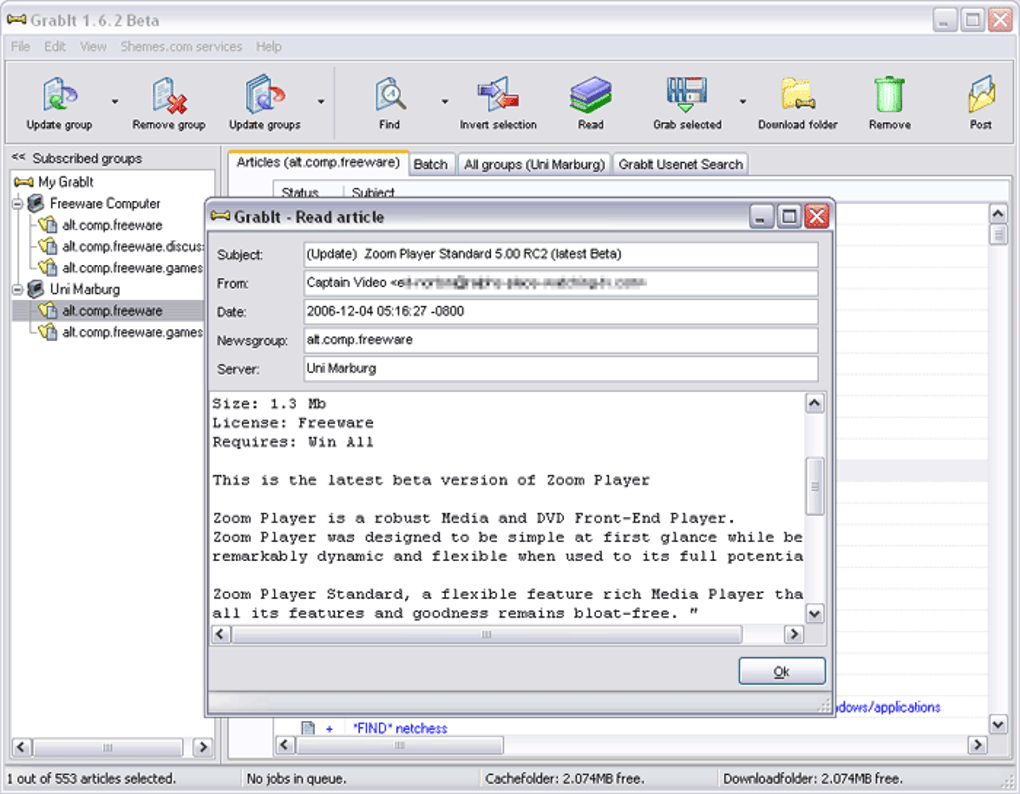Click the My GrabIt root icon
1020x794 pixels.
point(23,182)
